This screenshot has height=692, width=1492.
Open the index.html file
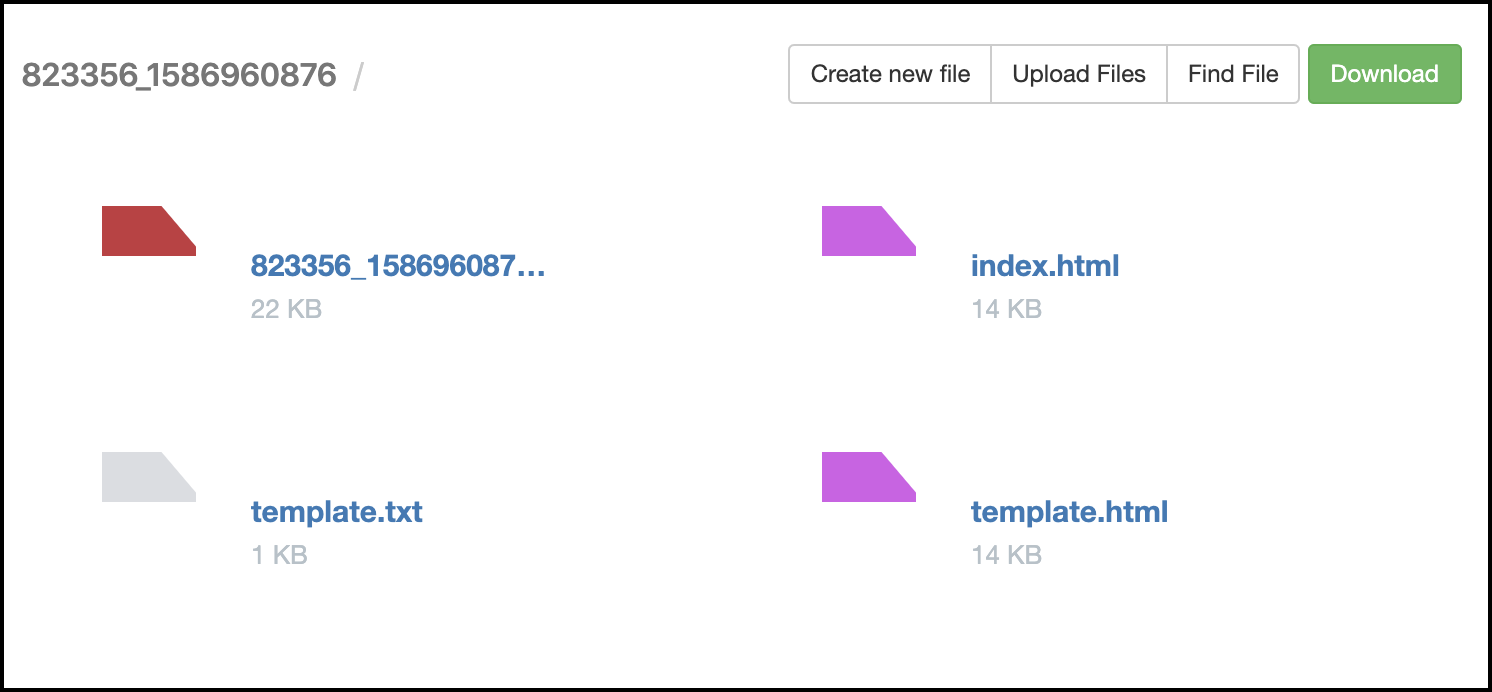click(1045, 266)
